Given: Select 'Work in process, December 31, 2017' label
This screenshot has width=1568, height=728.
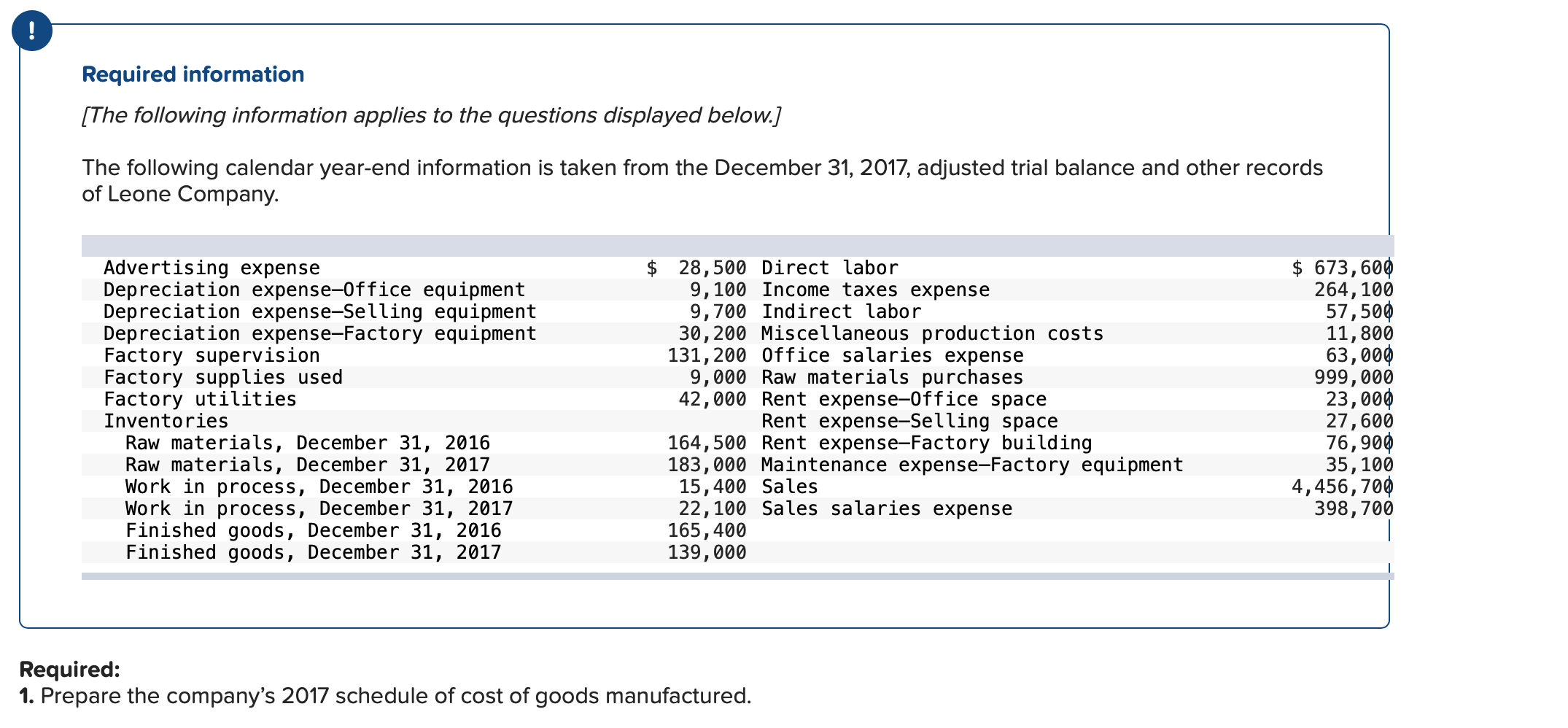Looking at the screenshot, I should pos(319,508).
